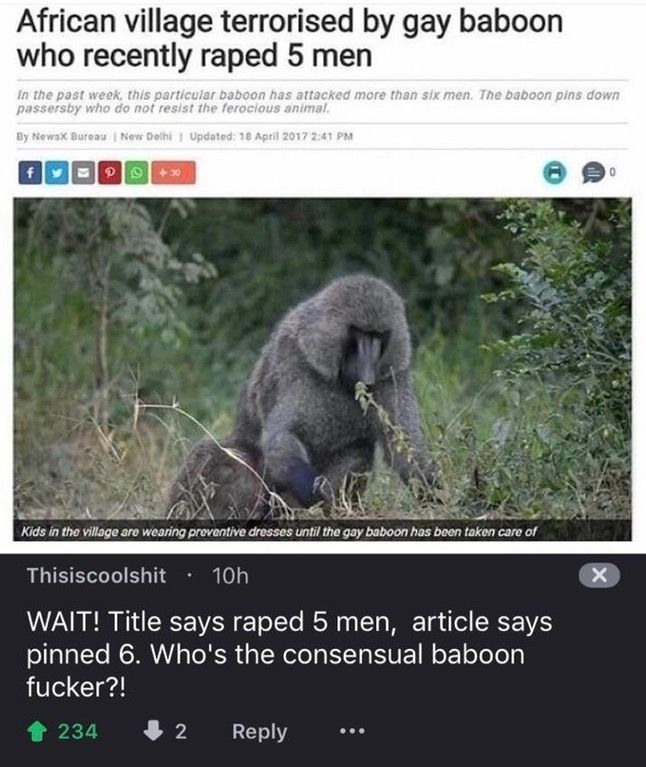
Task: Open the comments bubble icon
Action: (x=593, y=173)
